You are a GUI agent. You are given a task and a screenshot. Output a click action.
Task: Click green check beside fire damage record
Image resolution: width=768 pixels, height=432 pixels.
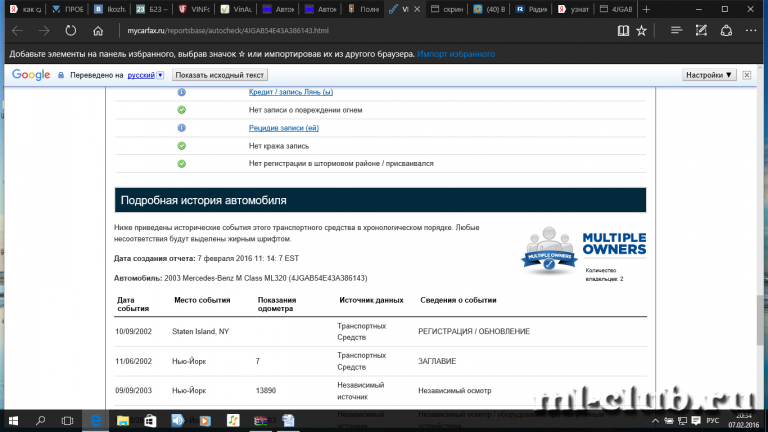[x=181, y=110]
